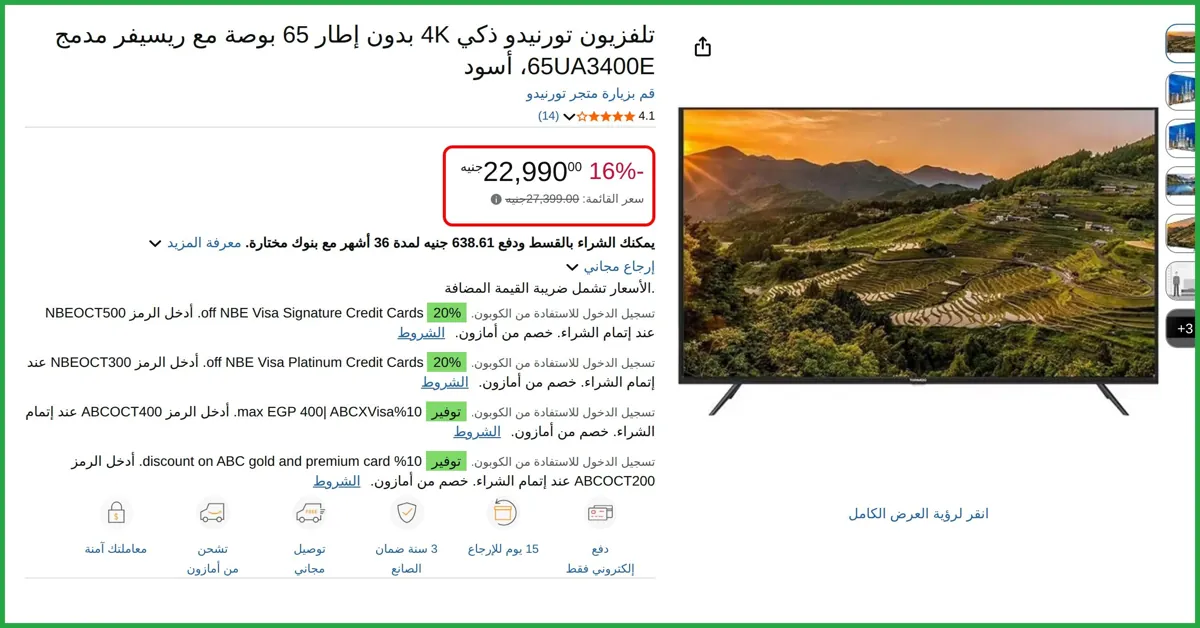The height and width of the screenshot is (628, 1200).
Task: Open الشروط terms for ABCOCT200 coupon
Action: 336,481
